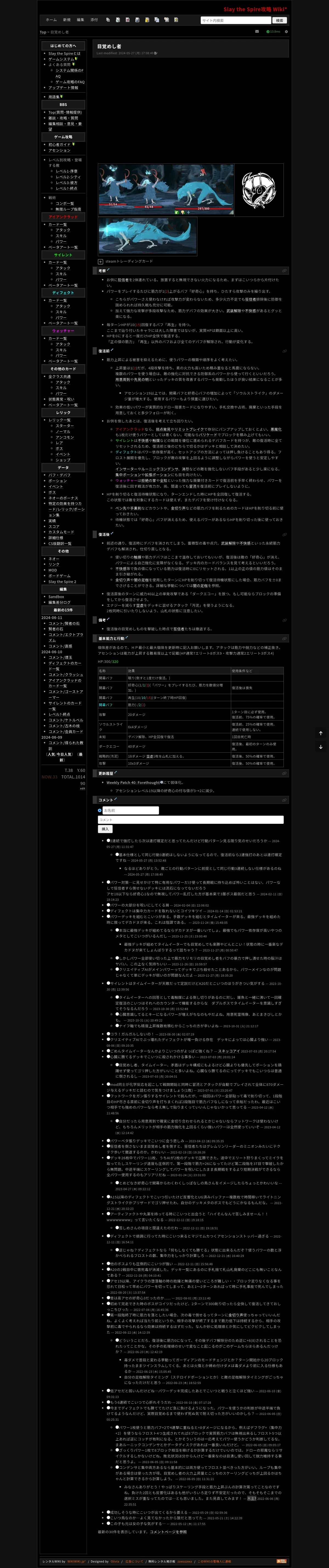Click the scroll-to-top arrow button
Image resolution: width=329 pixels, height=1568 pixels.
(321, 733)
